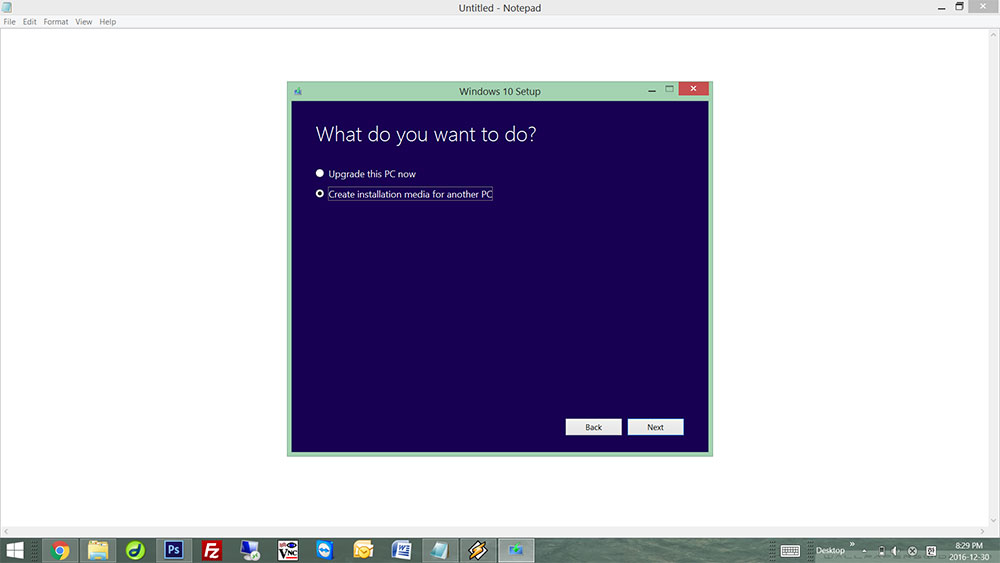This screenshot has width=1000, height=563.
Task: Open File Explorer from the taskbar
Action: tap(98, 550)
